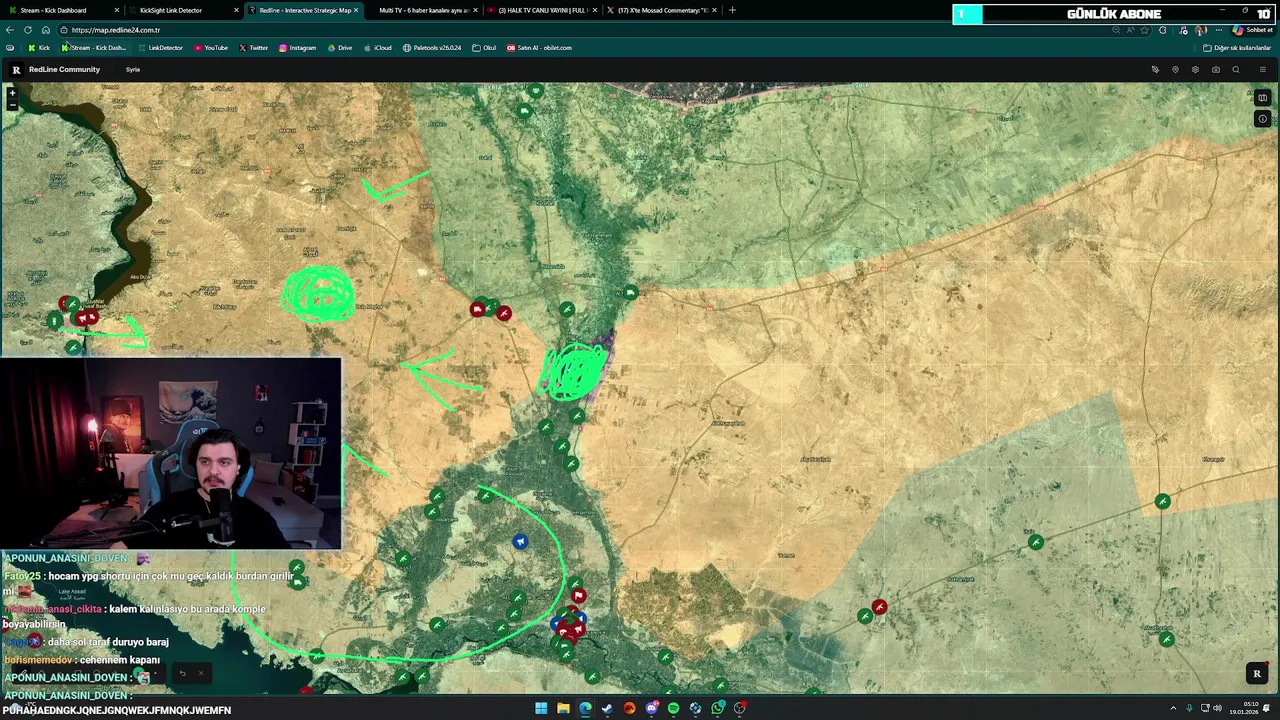Click the green marker at top center of map
The image size is (1280, 720).
(536, 91)
